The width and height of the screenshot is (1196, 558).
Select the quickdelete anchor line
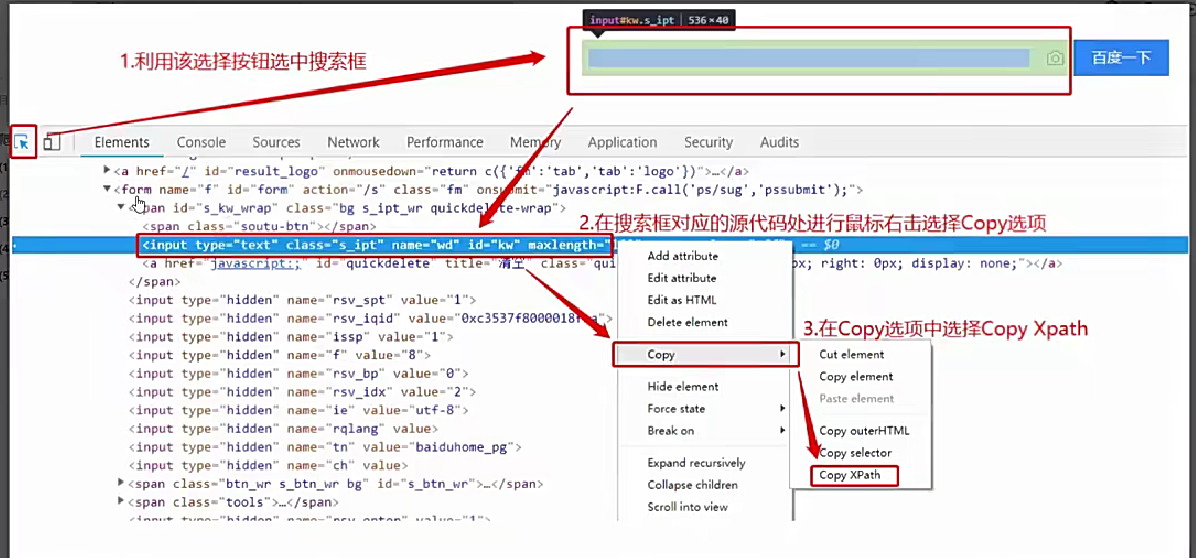point(602,264)
